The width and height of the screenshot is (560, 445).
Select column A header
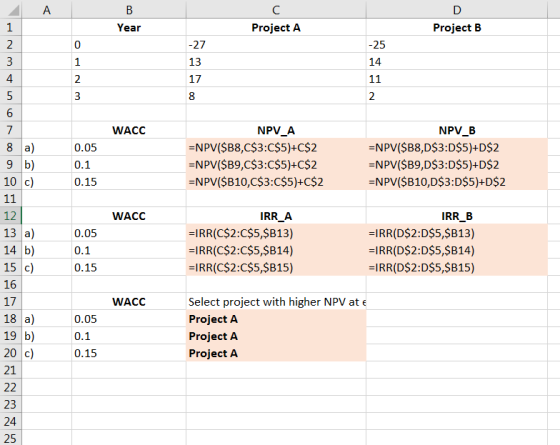coord(46,10)
